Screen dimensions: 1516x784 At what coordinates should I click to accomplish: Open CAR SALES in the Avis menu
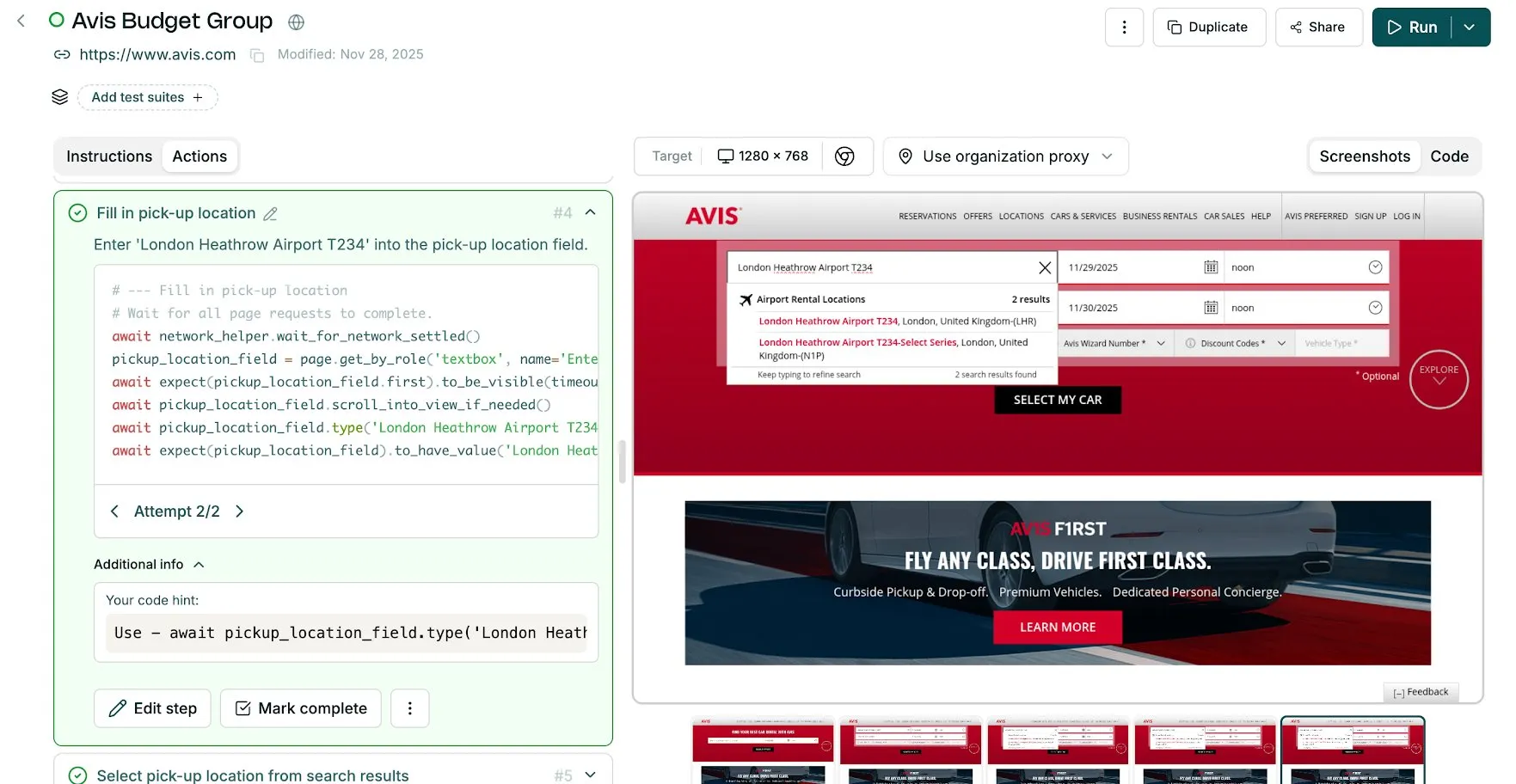tap(1224, 217)
